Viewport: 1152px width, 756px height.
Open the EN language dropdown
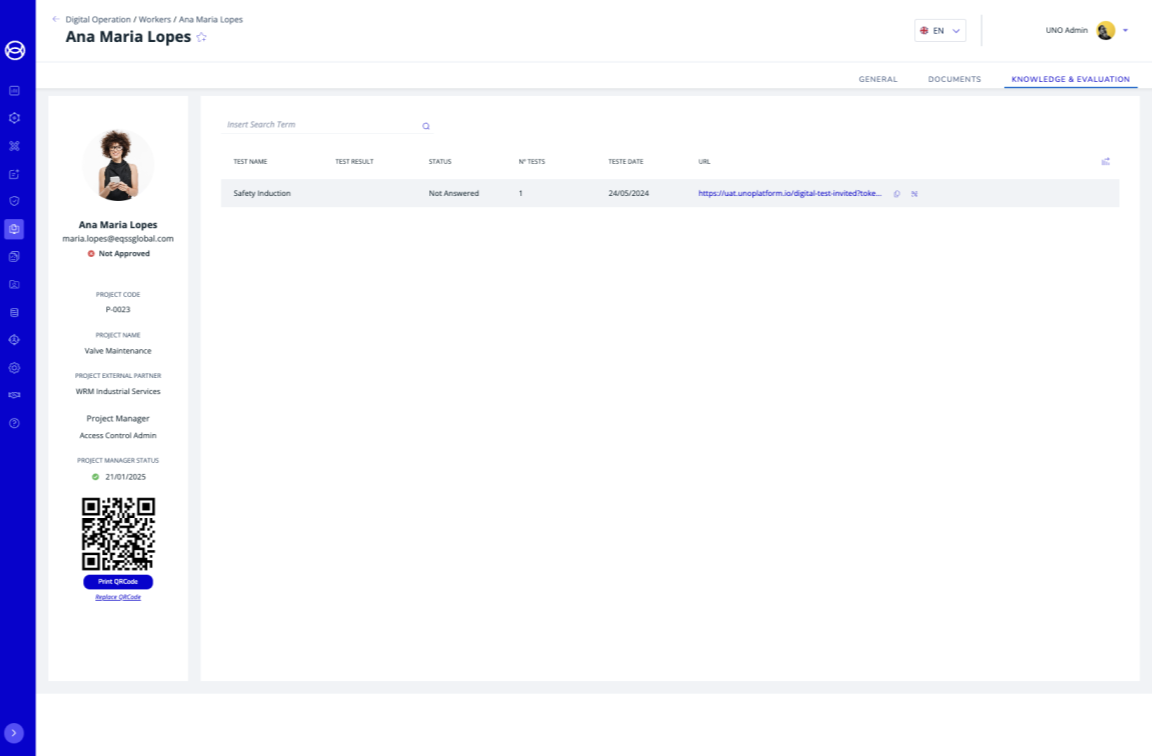(940, 31)
